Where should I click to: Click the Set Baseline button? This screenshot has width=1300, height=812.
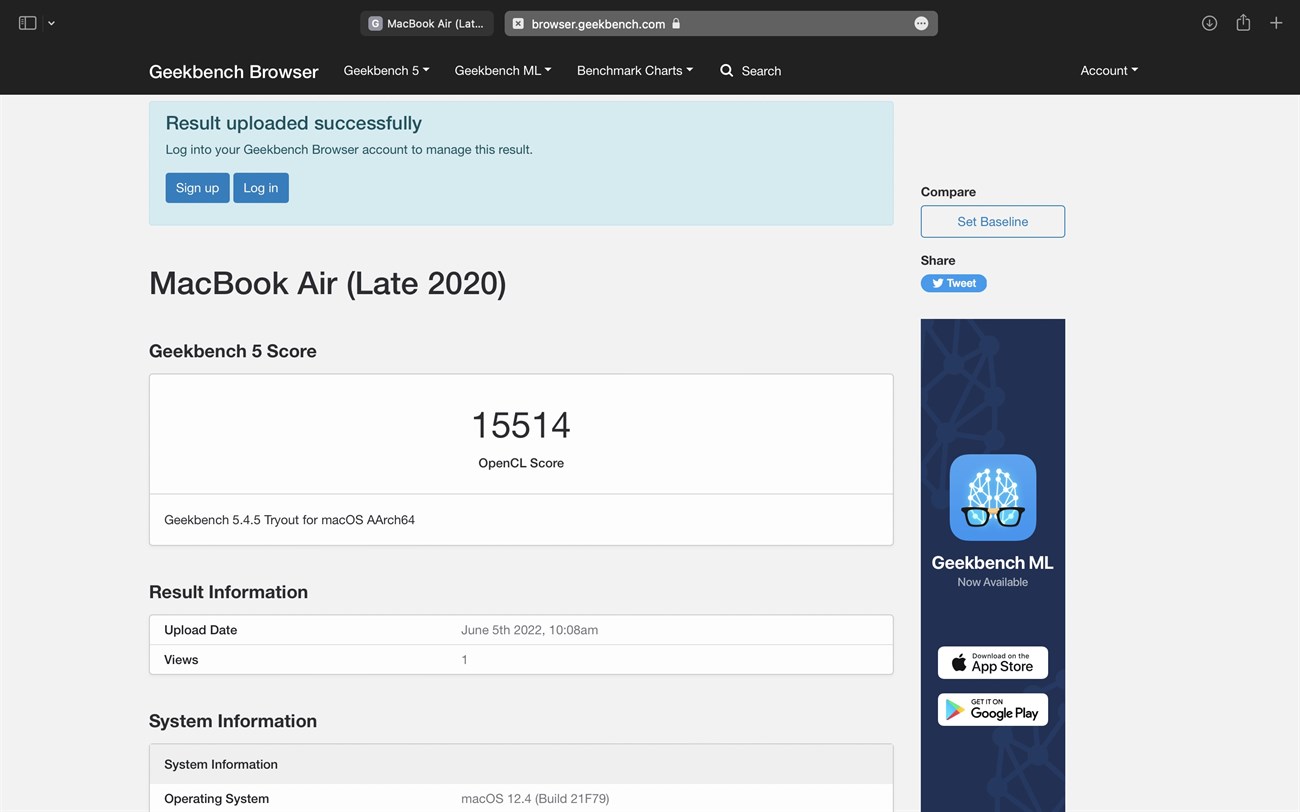[x=993, y=221]
